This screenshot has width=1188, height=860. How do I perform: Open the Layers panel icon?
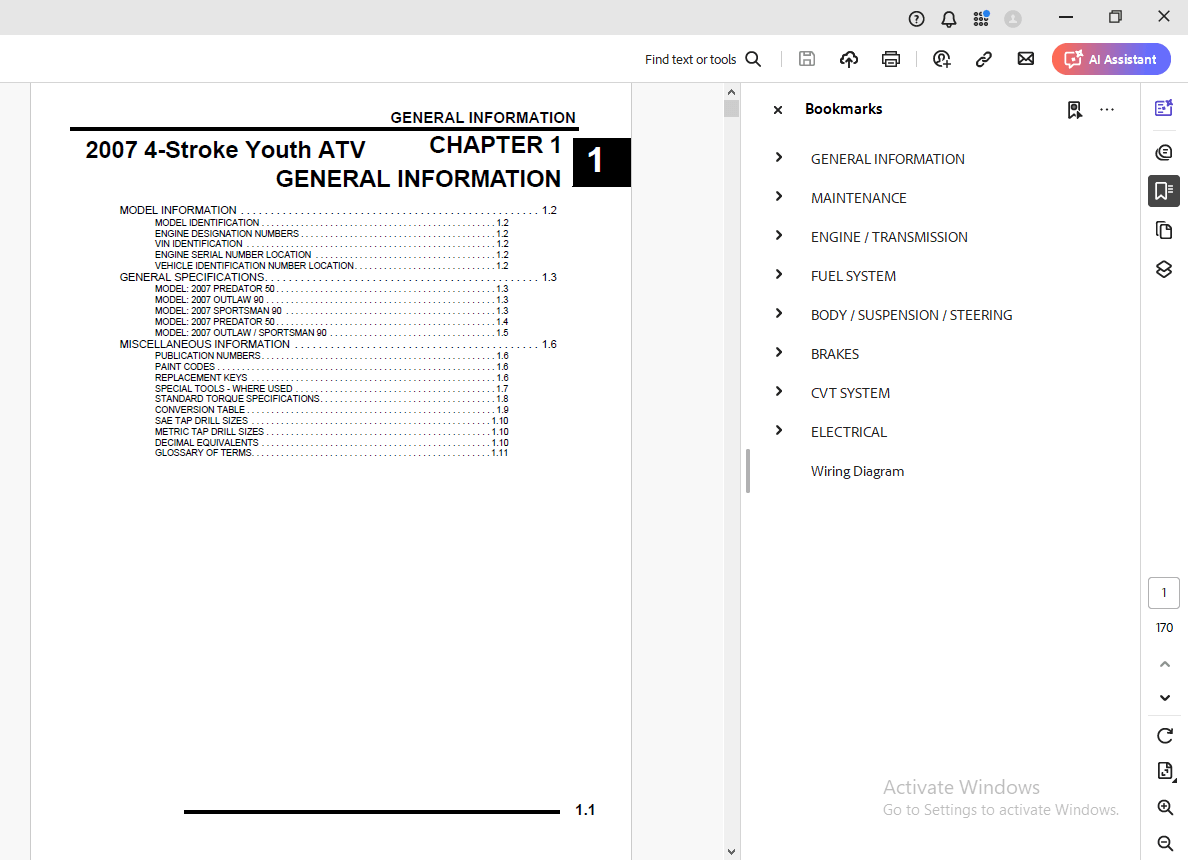coord(1163,270)
